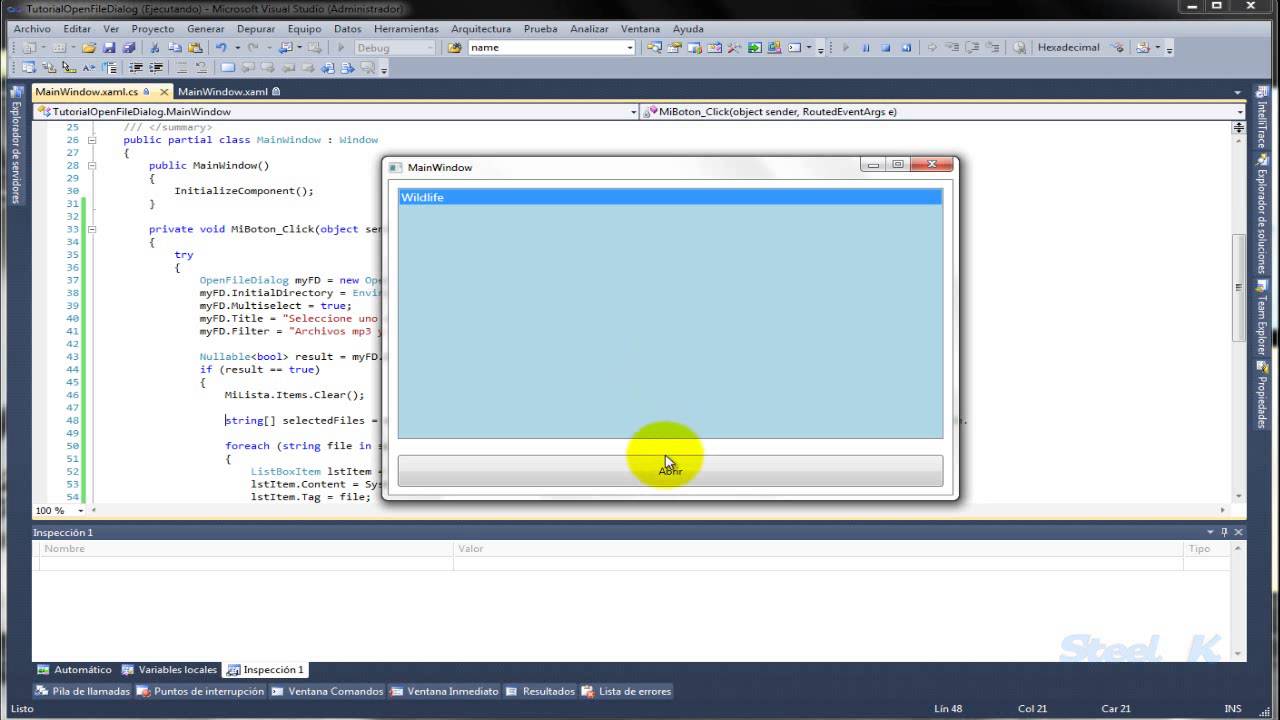Collapse the MainWindow() constructor at line 28
This screenshot has width=1280, height=720.
(x=92, y=165)
